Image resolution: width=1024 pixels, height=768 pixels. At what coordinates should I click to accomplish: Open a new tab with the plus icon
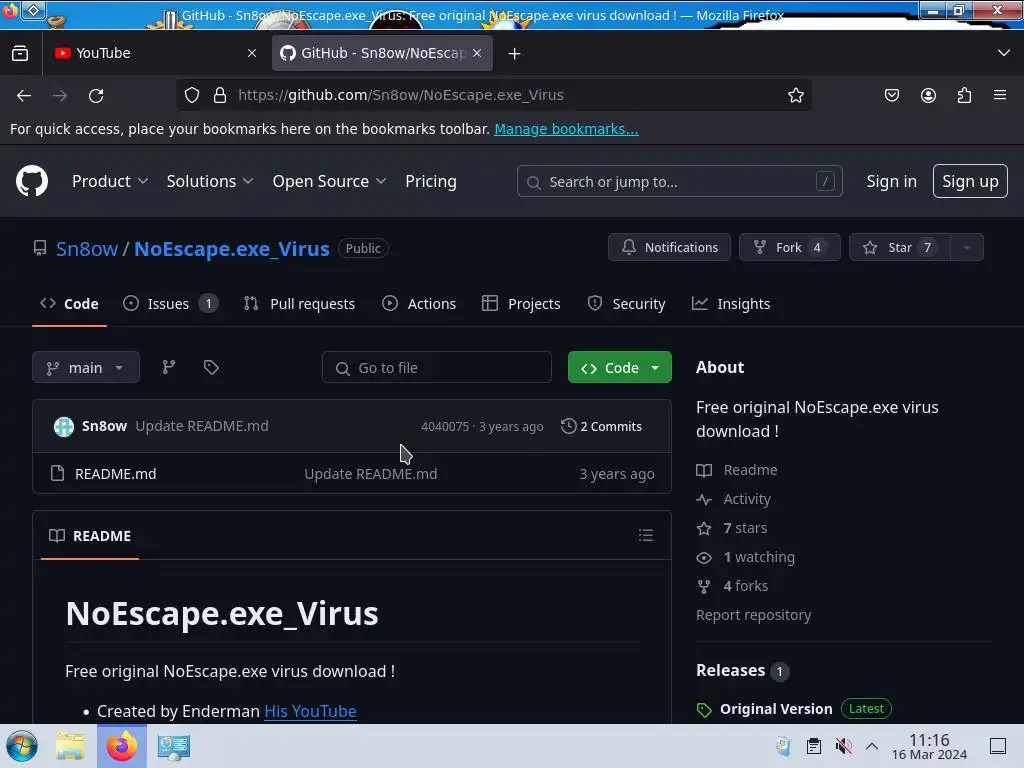click(x=515, y=54)
